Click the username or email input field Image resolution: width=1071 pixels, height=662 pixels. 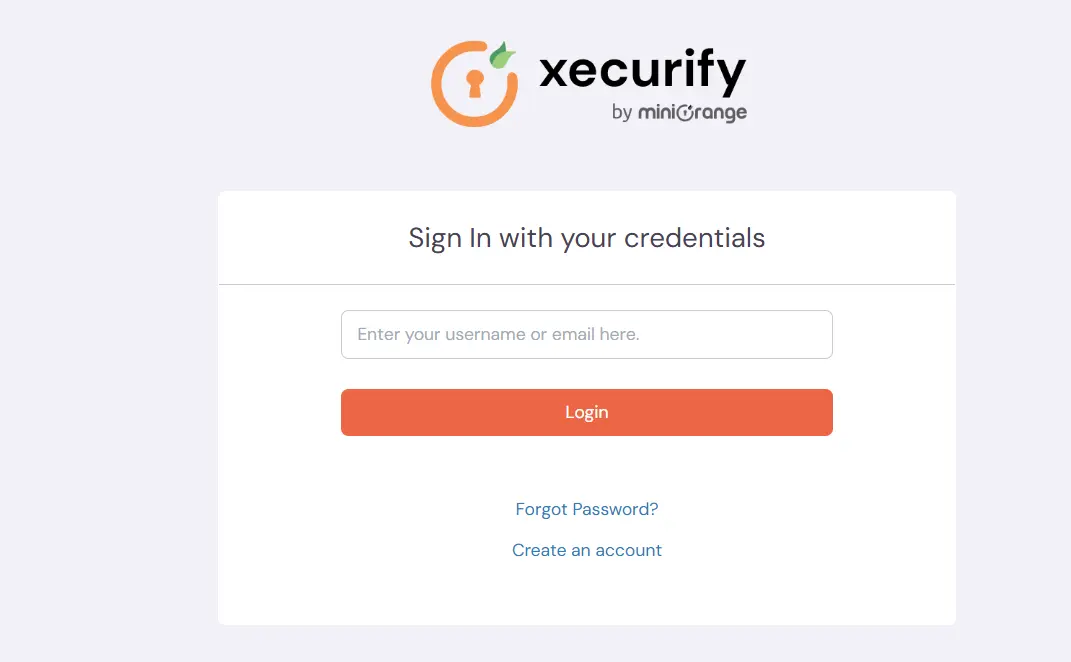(x=586, y=334)
